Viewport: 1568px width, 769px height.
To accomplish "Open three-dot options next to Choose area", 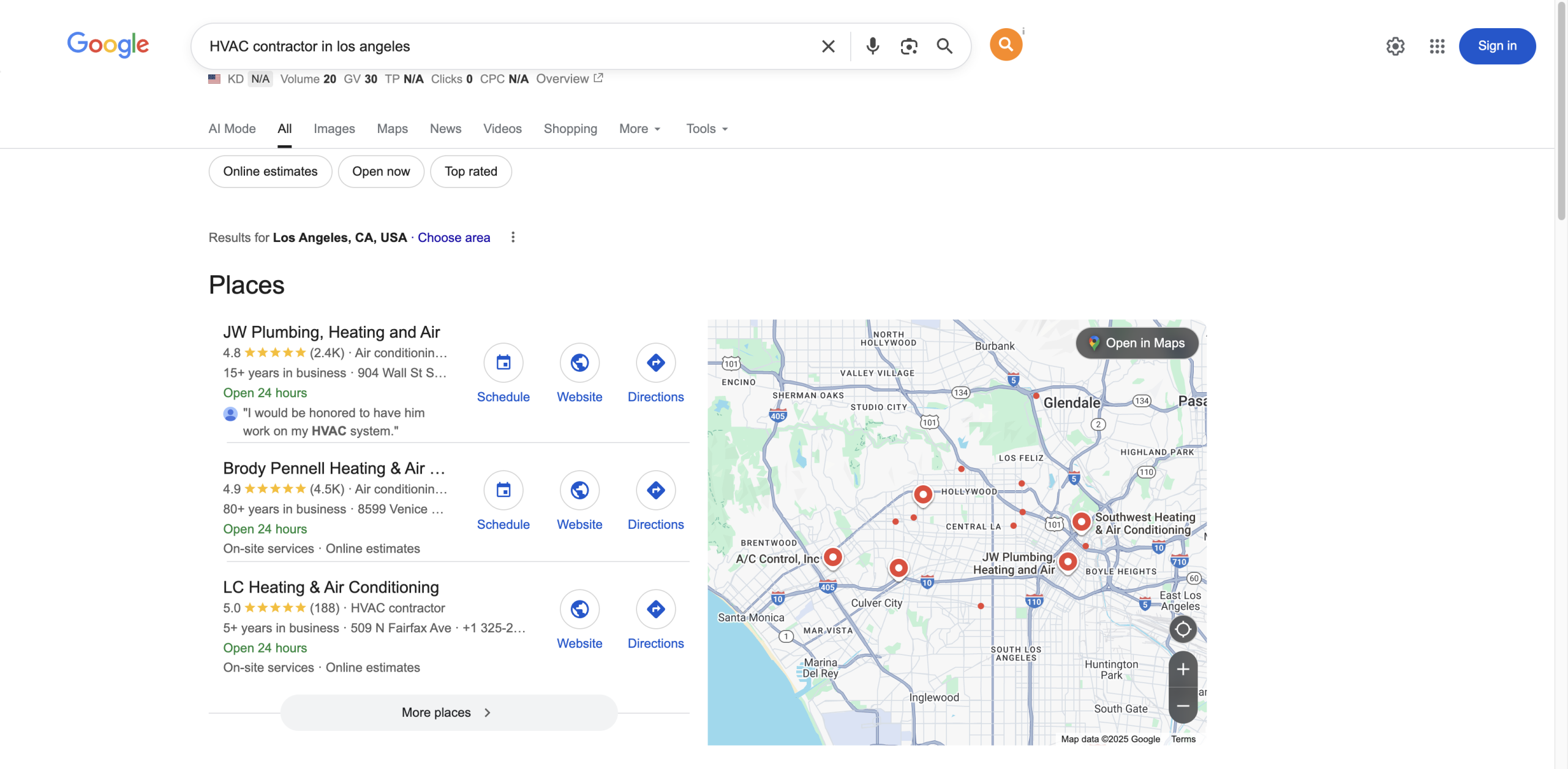I will 513,237.
